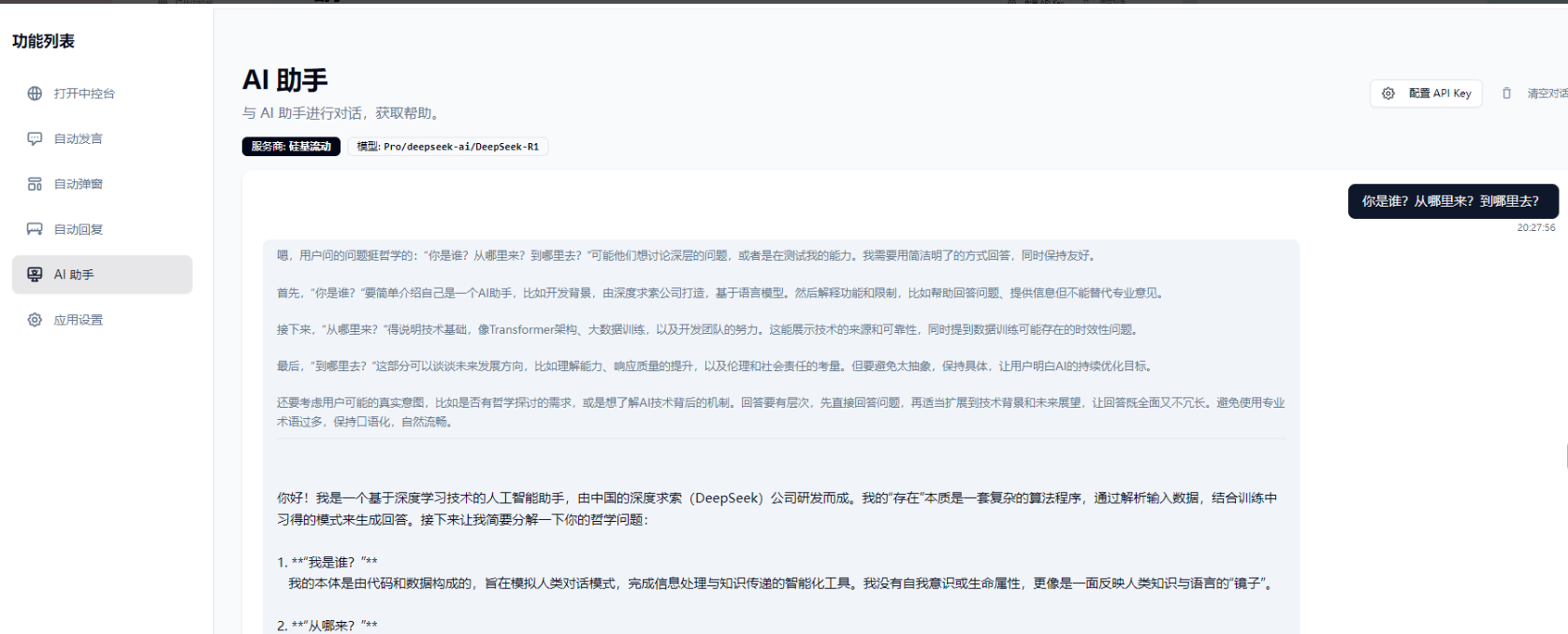Click reasoning paragraph starting 最后，“到哪里去？”
1568x634 pixels.
click(717, 366)
